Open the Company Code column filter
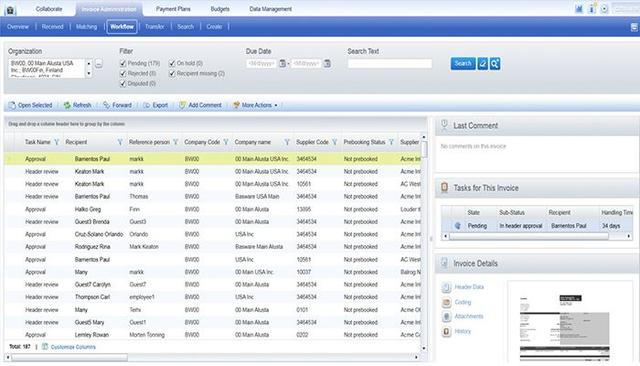Screen dimensions: 640x366 click(226, 142)
